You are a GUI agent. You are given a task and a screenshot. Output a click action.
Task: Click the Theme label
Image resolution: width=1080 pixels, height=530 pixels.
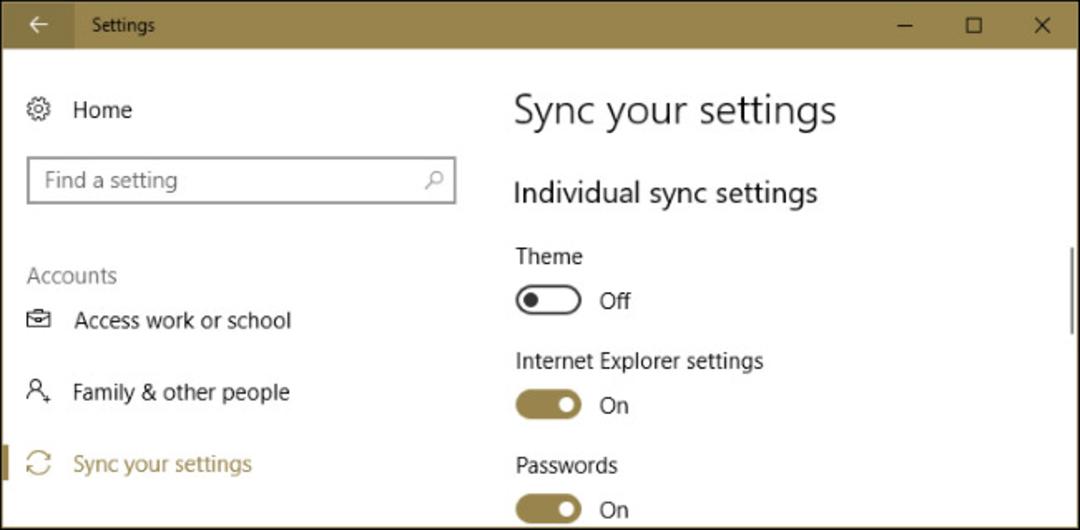point(549,256)
